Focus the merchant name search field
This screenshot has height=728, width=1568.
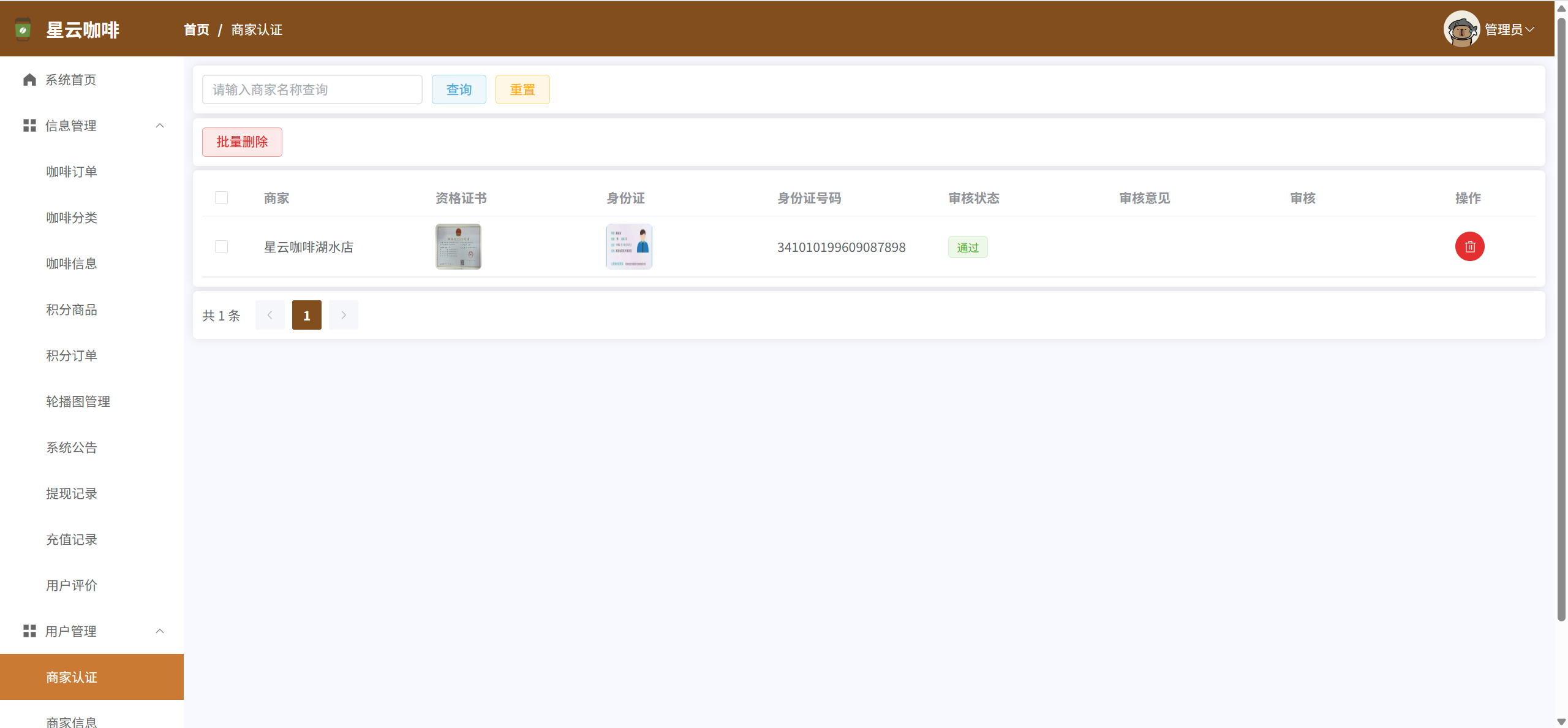click(x=312, y=89)
